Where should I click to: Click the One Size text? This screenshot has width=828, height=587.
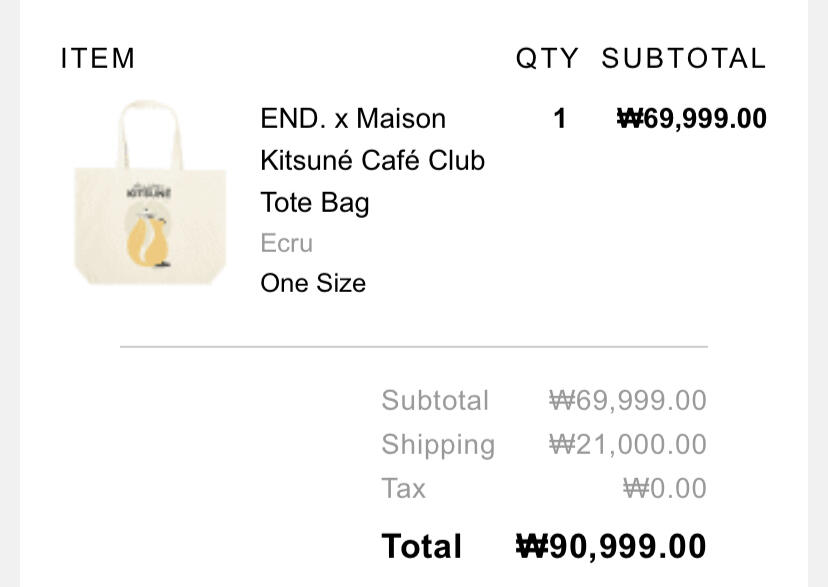click(x=313, y=283)
